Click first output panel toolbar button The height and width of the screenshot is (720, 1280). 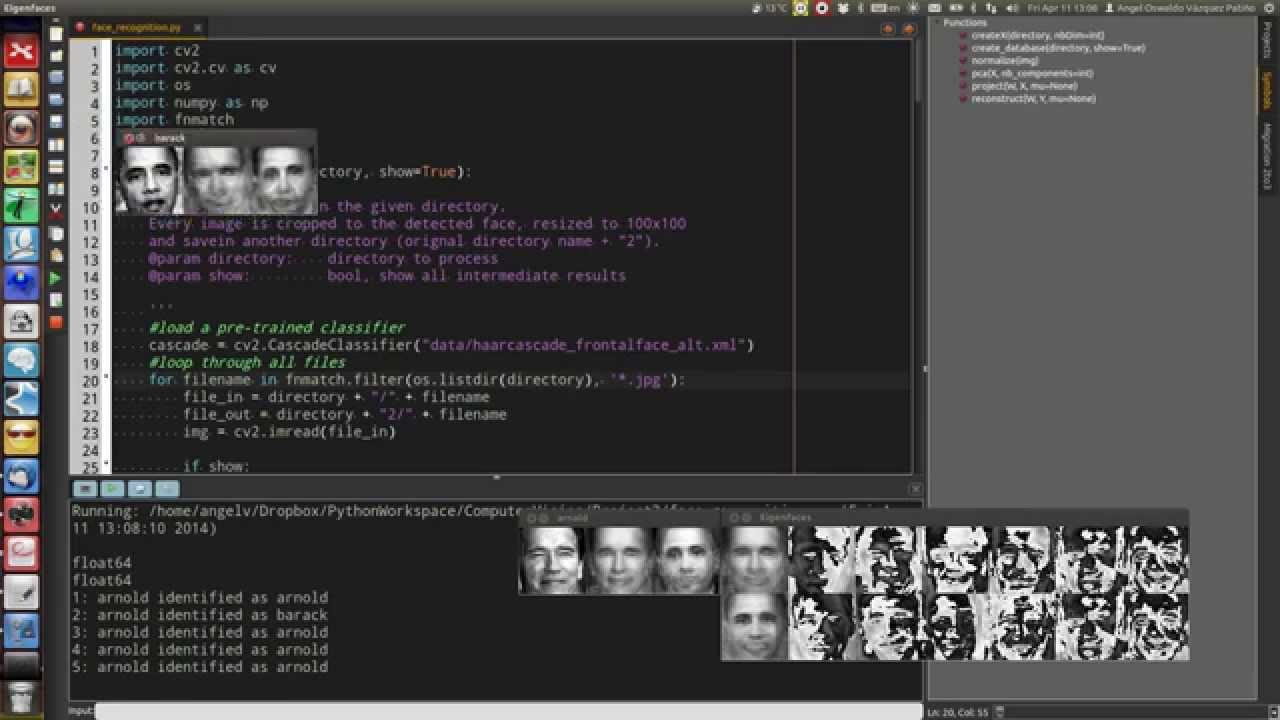click(86, 489)
